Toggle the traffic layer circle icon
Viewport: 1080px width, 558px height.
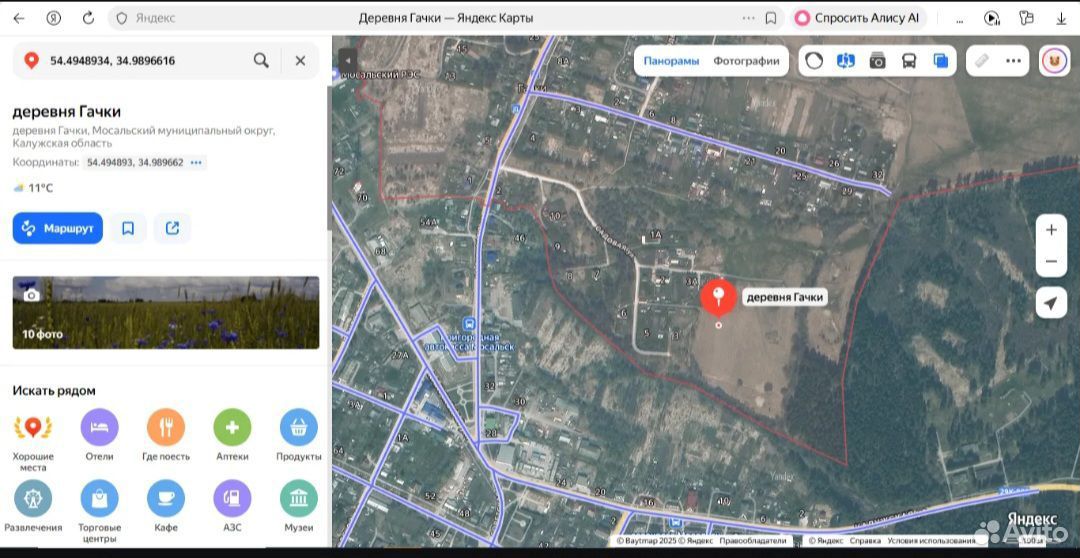[x=814, y=61]
